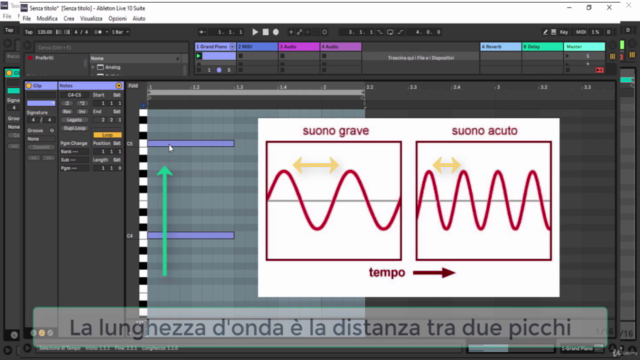Viewport: 640px width, 360px height.
Task: Enable Draw Mode pencil icon
Action: click(x=545, y=32)
